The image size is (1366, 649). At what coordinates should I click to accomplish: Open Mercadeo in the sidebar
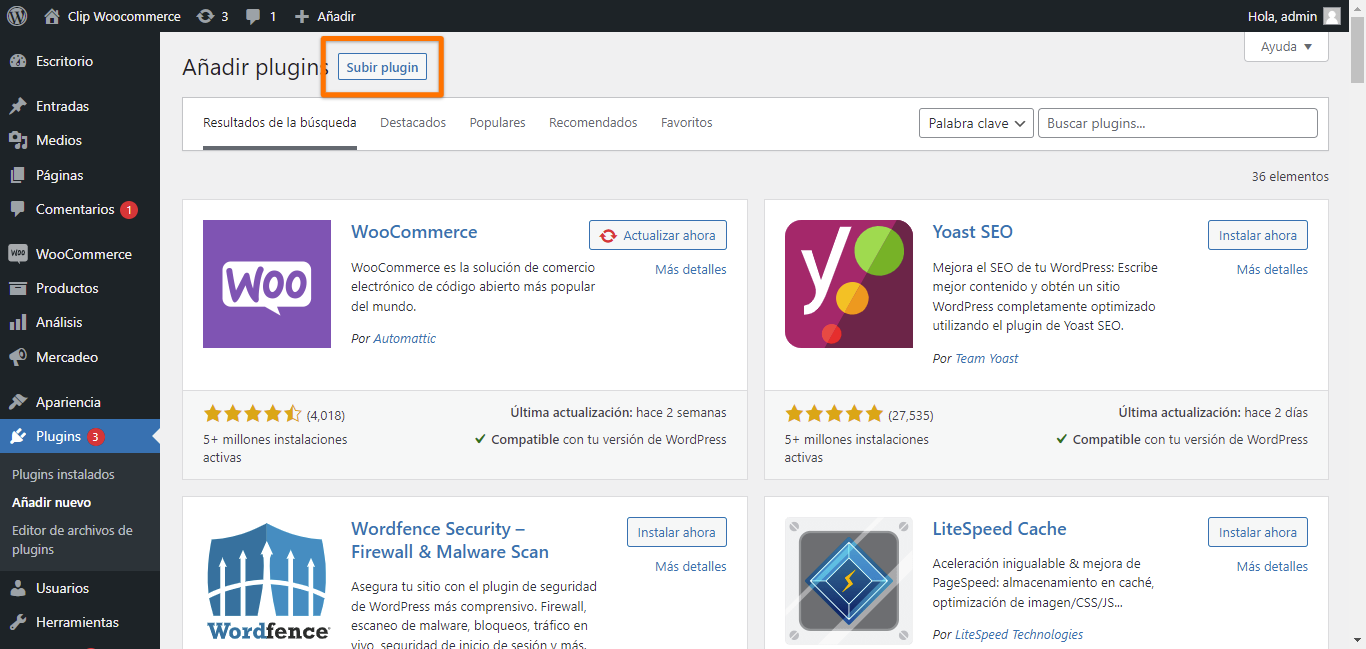click(67, 357)
